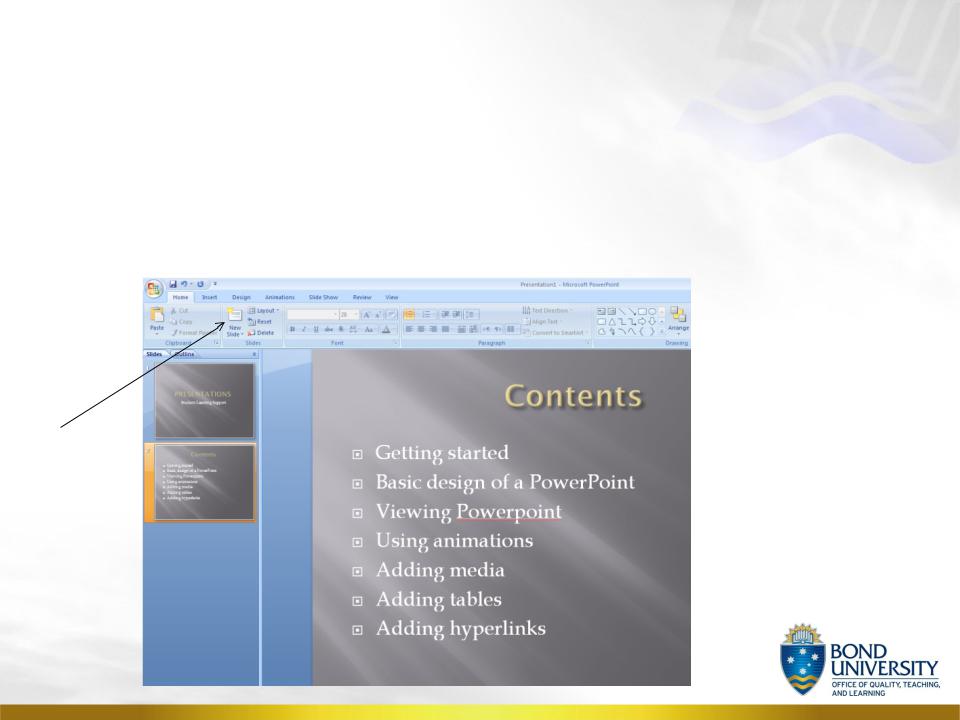Image resolution: width=960 pixels, height=720 pixels.
Task: Click the Copy command
Action: pos(182,322)
